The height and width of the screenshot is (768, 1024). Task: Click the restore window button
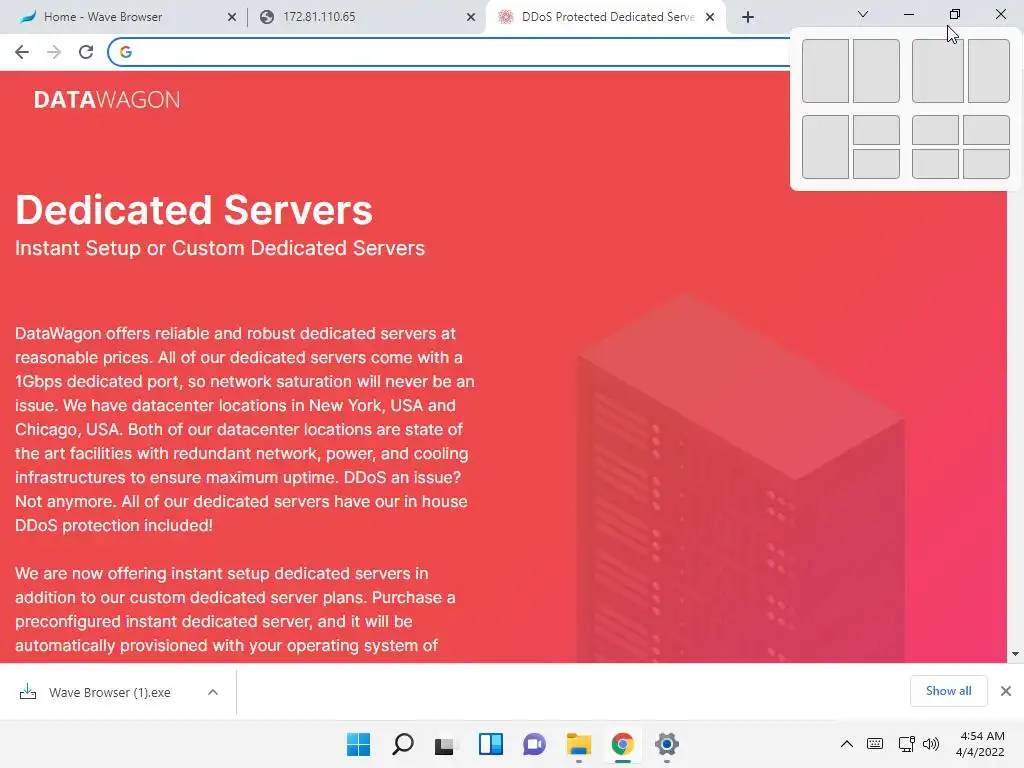955,14
